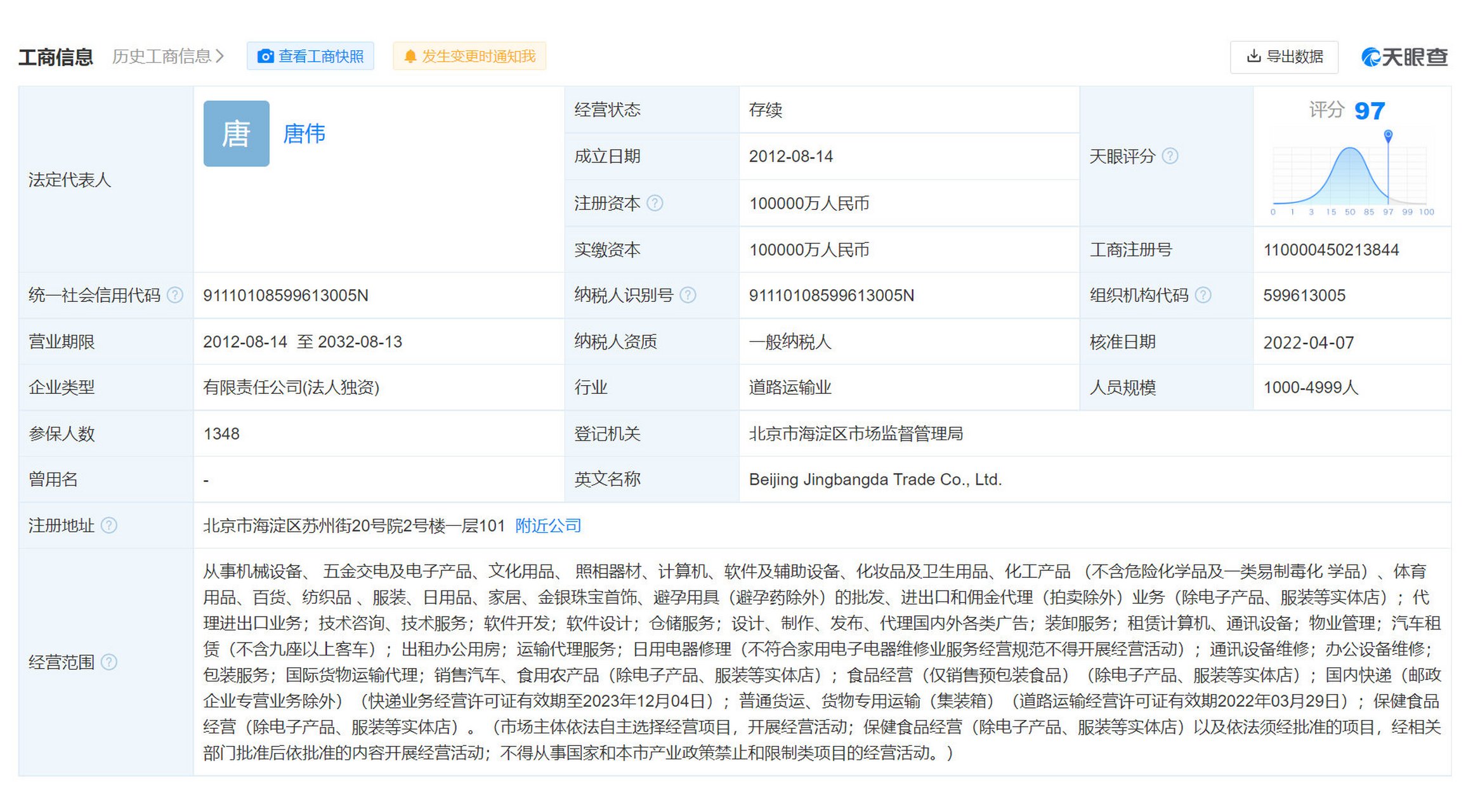The image size is (1466, 812).
Task: Click the score value 97
Action: coord(1369,111)
